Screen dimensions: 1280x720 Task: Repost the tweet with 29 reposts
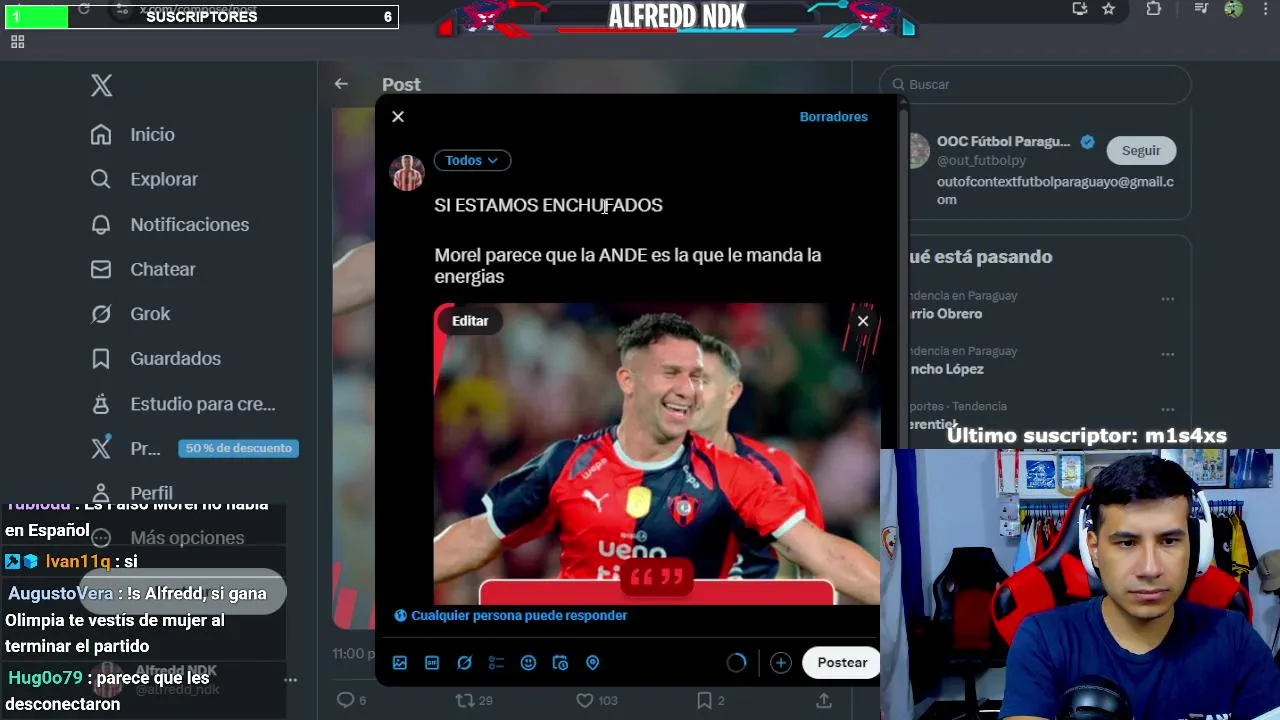(x=465, y=700)
